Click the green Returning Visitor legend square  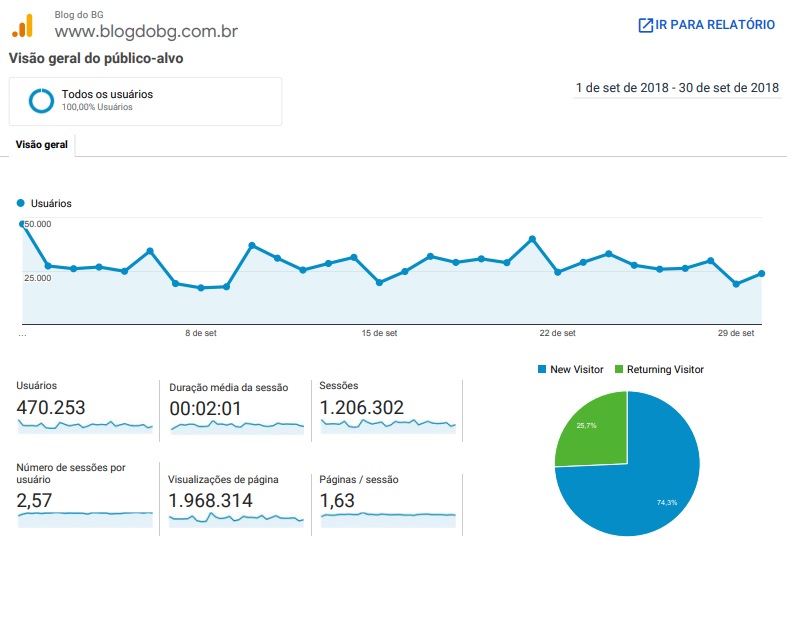click(x=618, y=369)
